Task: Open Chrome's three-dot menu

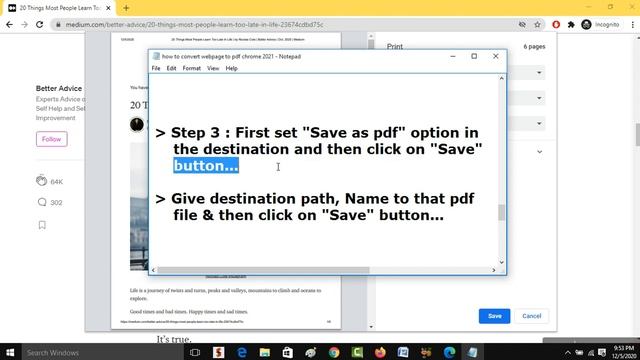Action: coord(633,24)
